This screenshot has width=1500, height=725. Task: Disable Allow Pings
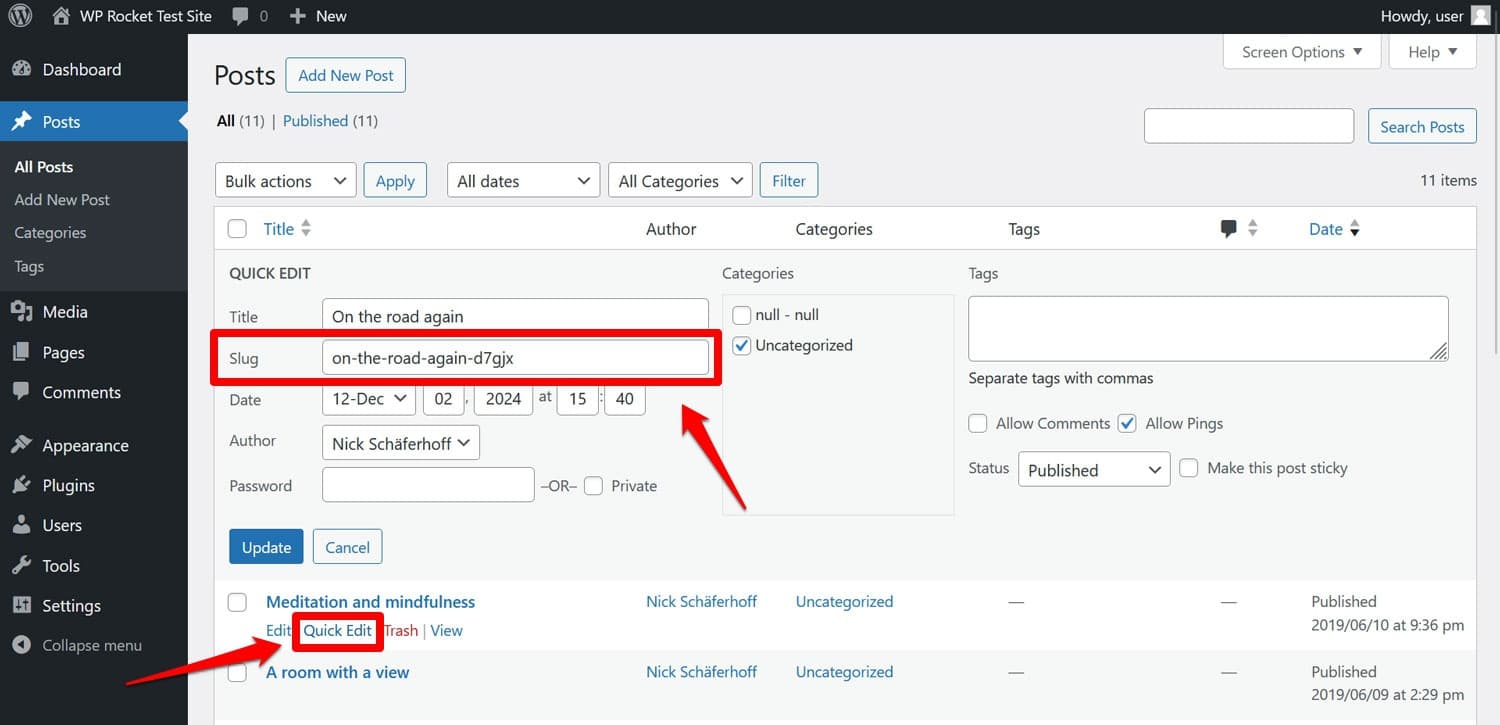tap(1127, 423)
